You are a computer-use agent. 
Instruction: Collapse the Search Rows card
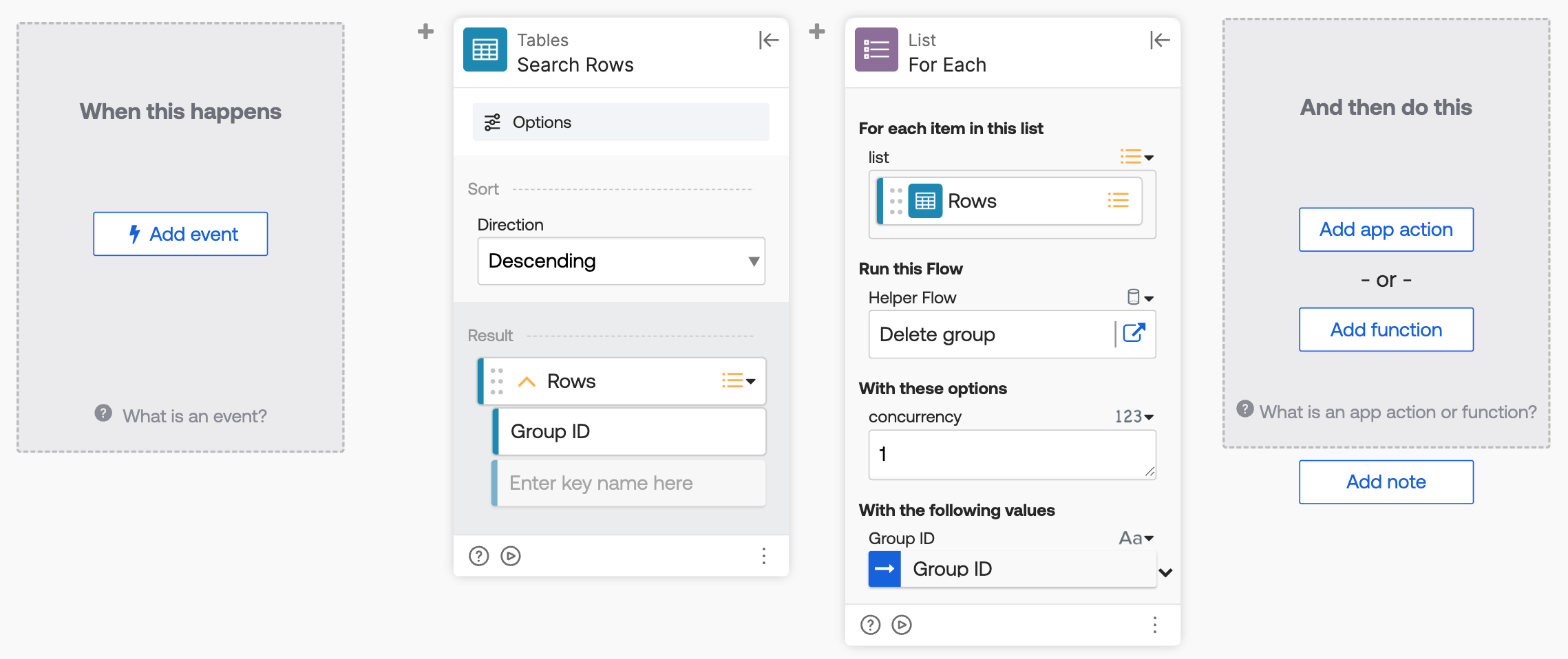768,41
